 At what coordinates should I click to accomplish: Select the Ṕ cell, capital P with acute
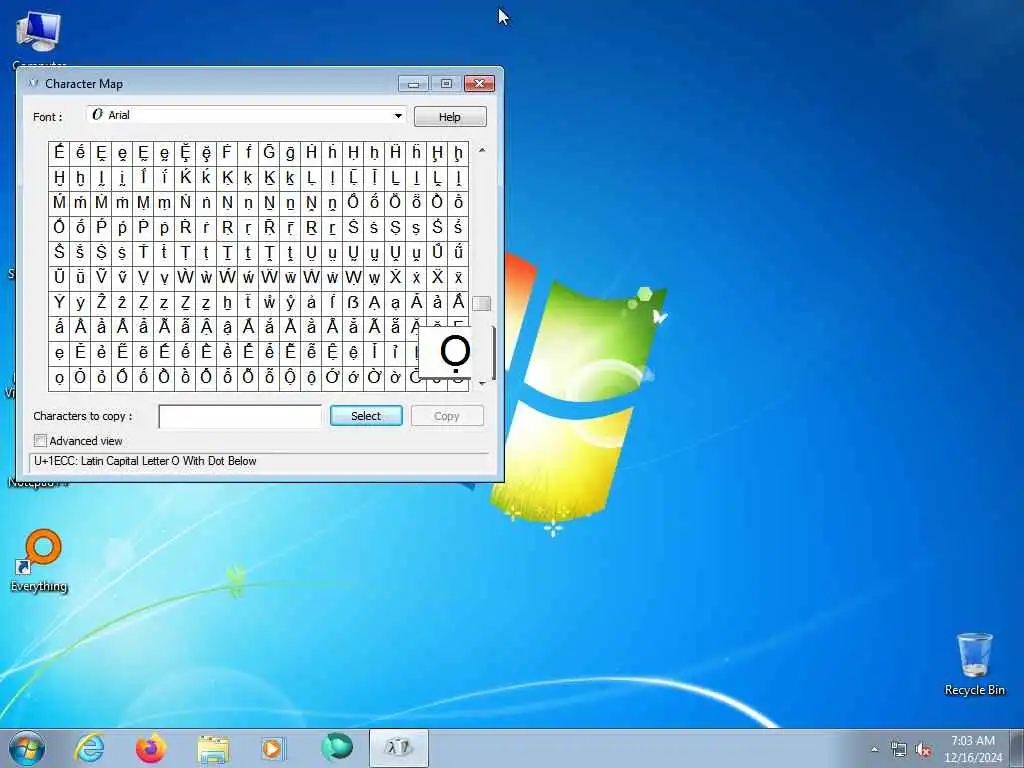tap(101, 227)
